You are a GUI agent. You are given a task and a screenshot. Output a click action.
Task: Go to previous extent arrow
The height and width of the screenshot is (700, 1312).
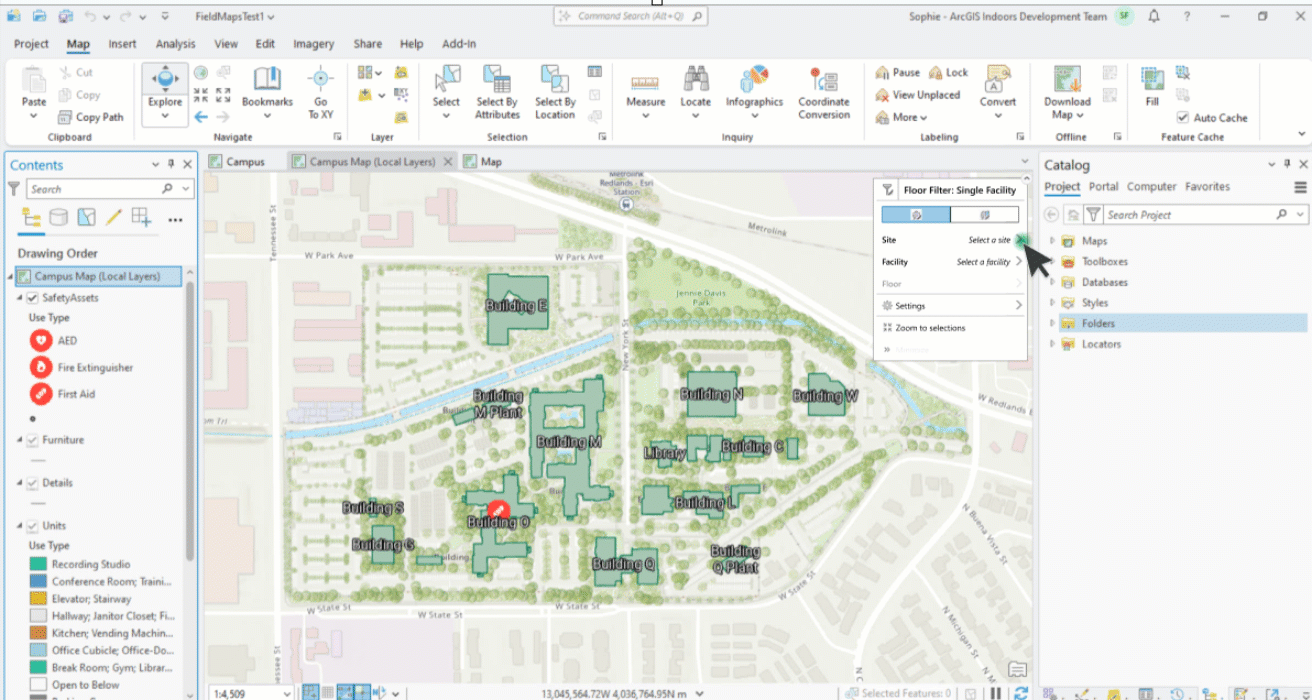coord(201,117)
